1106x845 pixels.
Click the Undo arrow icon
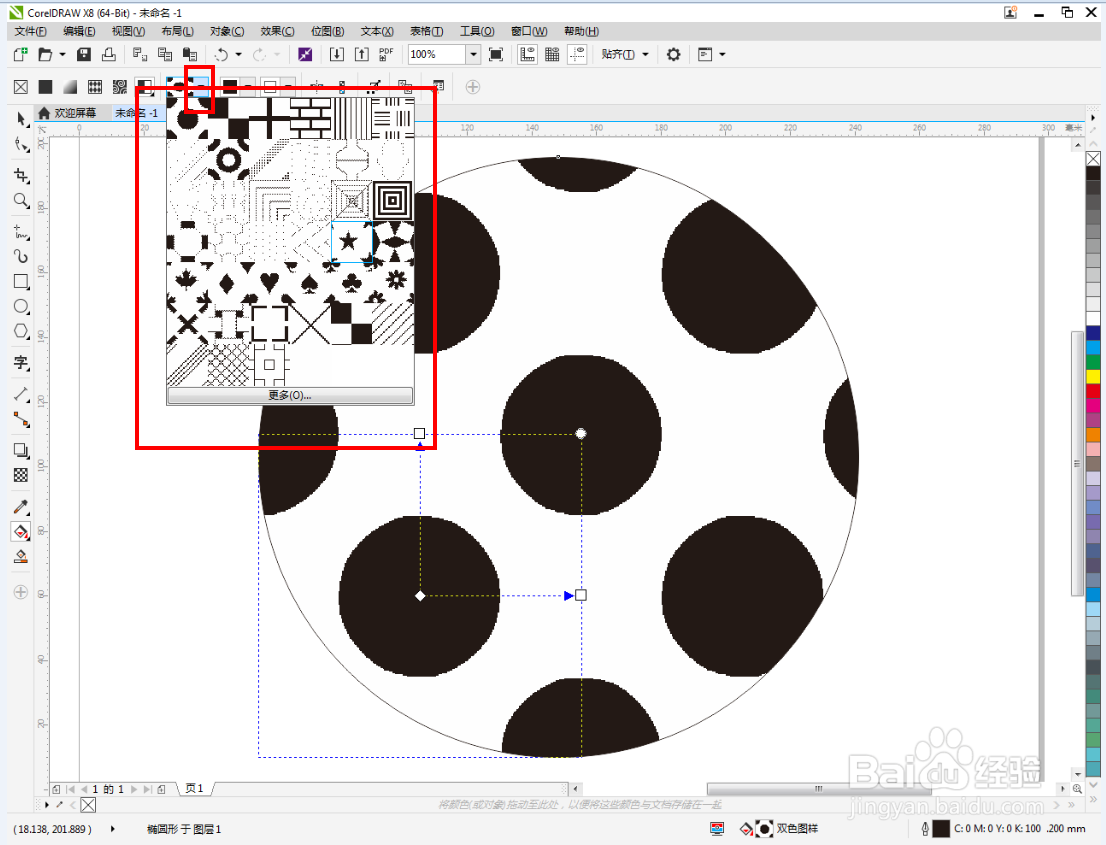(x=221, y=54)
